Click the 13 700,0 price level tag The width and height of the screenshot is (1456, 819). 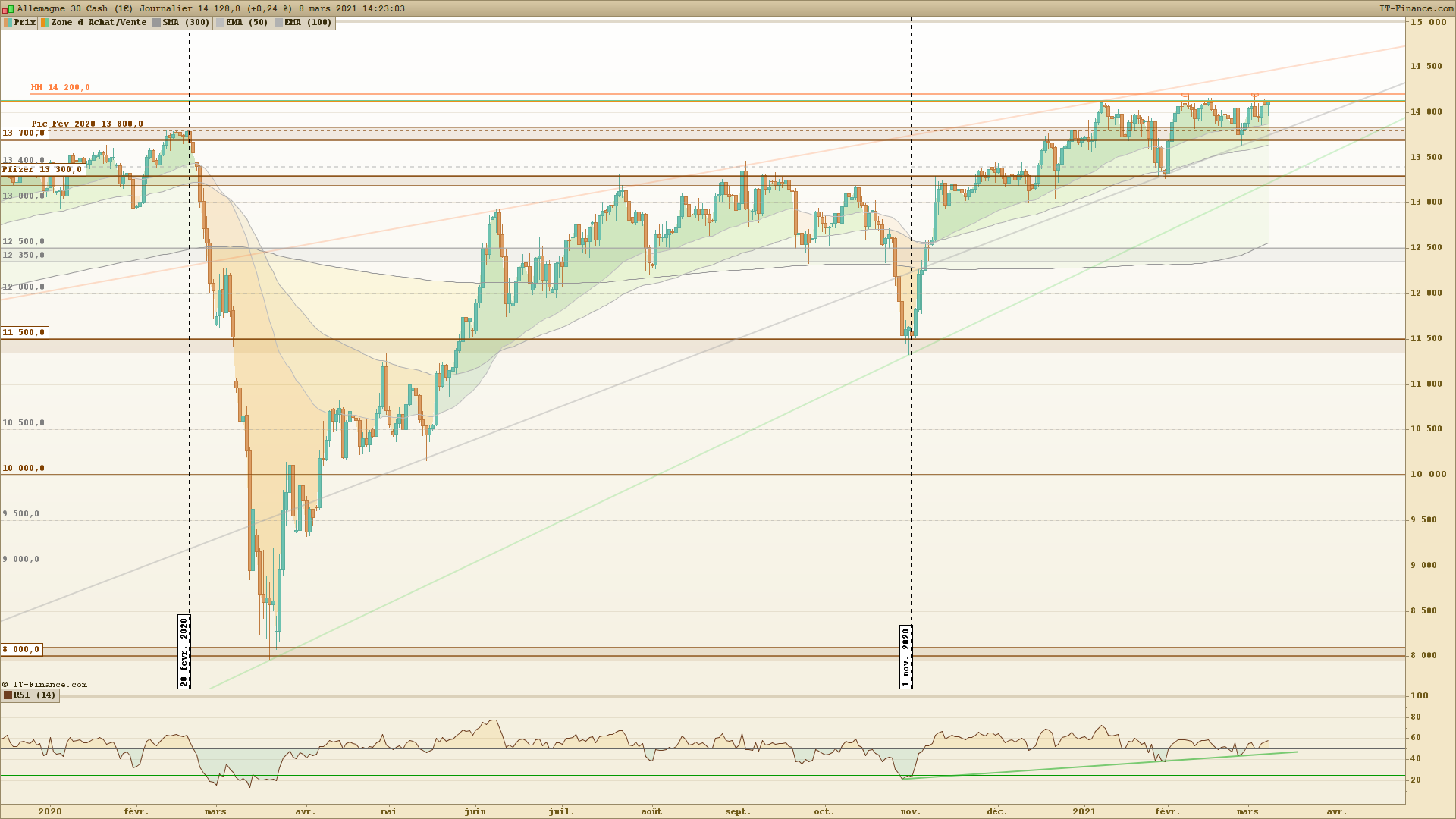pyautogui.click(x=24, y=133)
